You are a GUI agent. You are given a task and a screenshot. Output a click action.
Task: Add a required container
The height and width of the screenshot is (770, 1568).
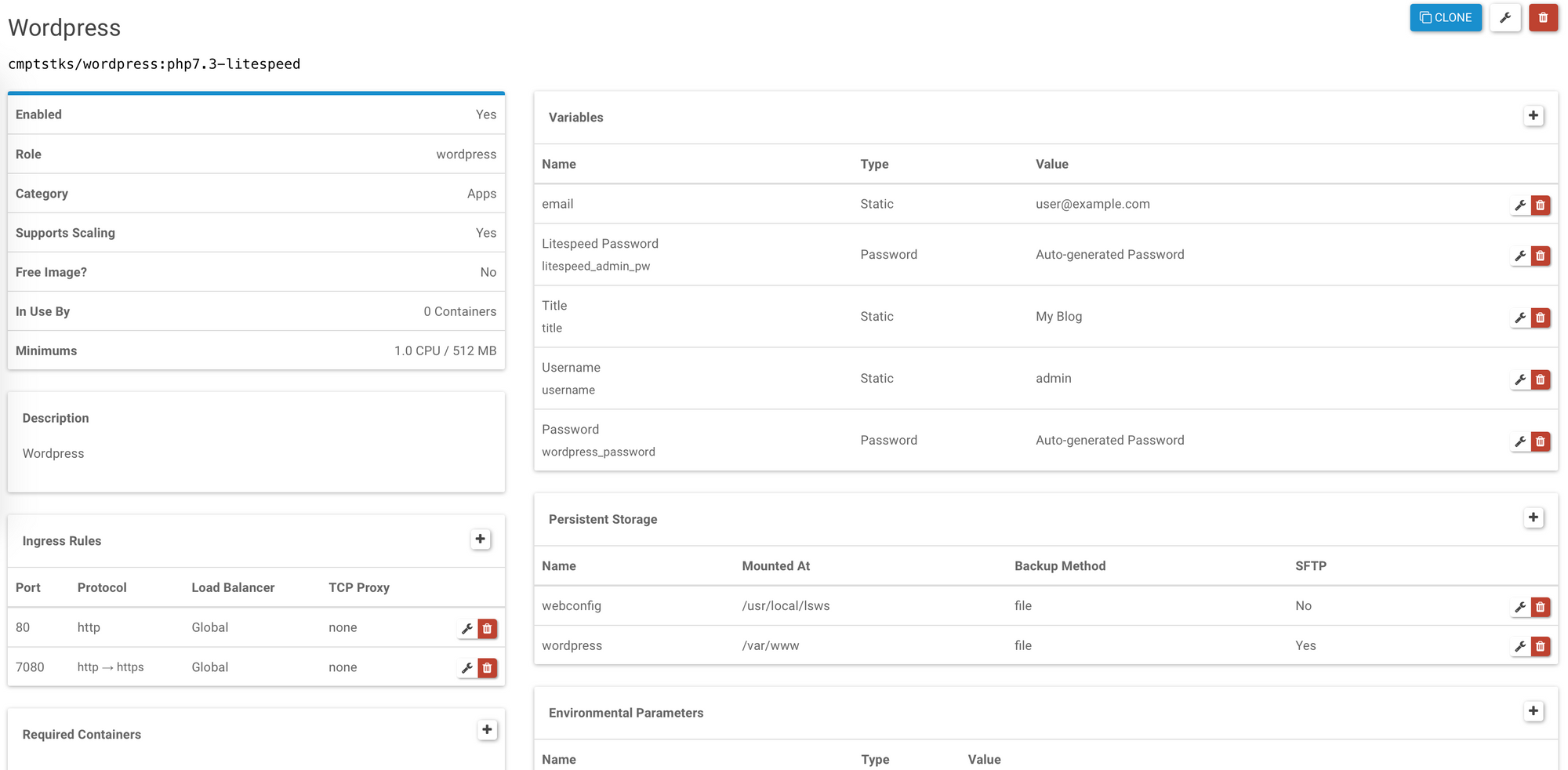pos(487,730)
